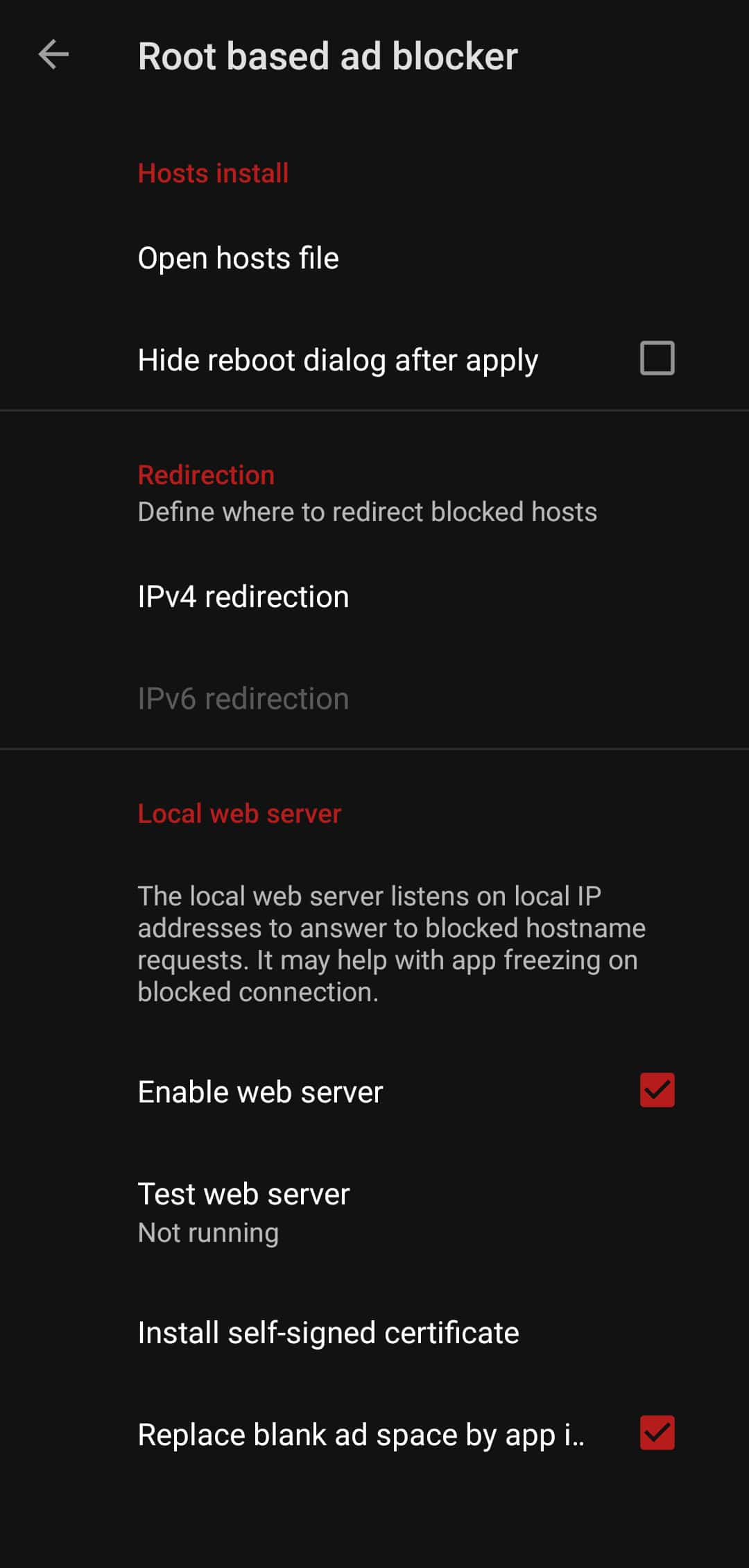749x1568 pixels.
Task: Tap the Local web server heading
Action: 239,814
